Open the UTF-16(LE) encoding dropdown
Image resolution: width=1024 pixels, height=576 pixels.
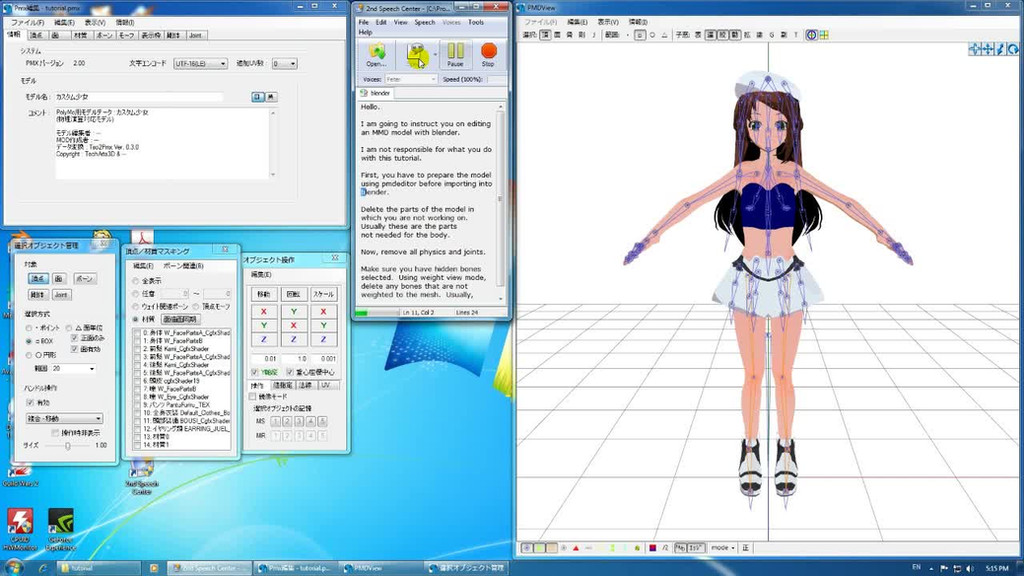click(x=200, y=63)
